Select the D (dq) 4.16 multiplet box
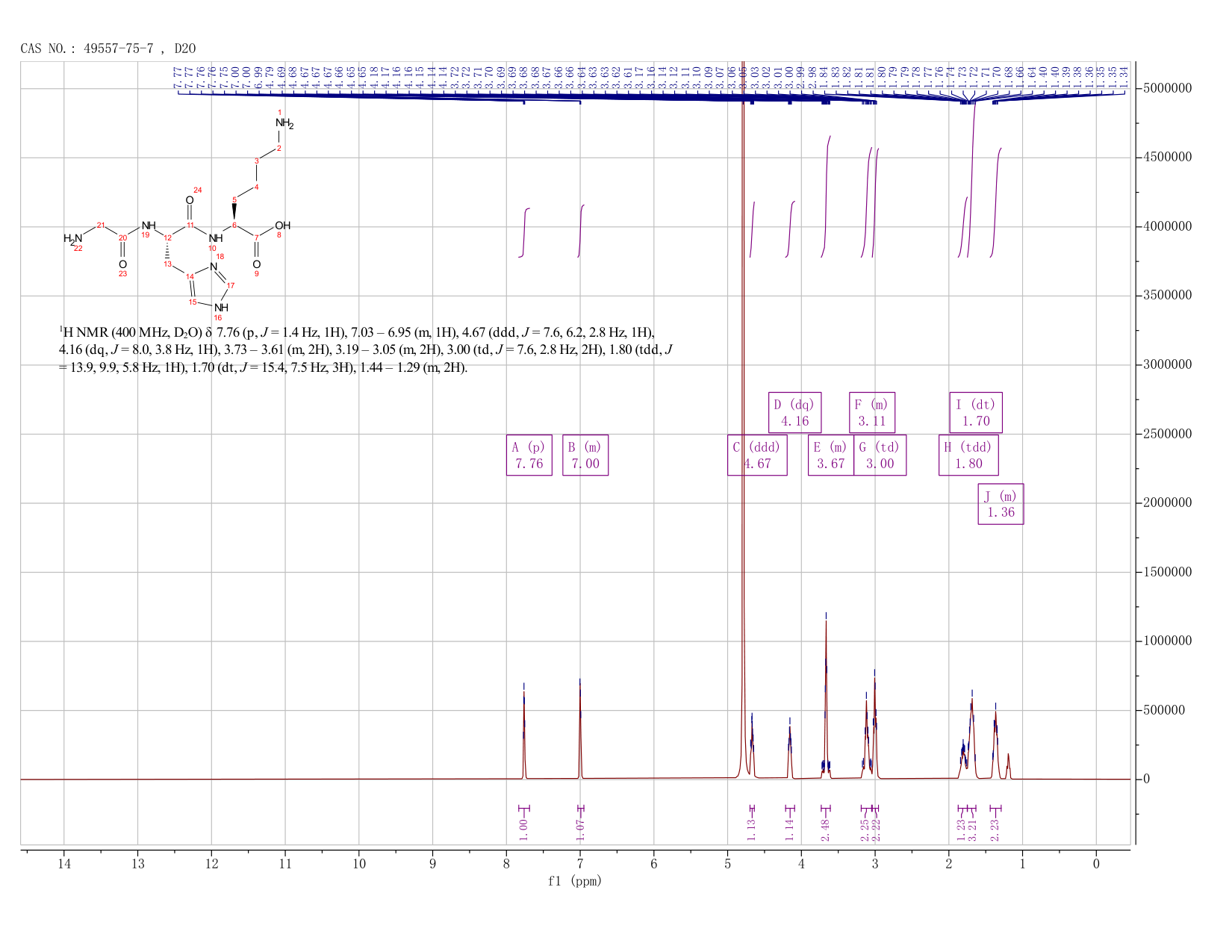Image resolution: width=1232 pixels, height=952 pixels. pyautogui.click(x=795, y=412)
